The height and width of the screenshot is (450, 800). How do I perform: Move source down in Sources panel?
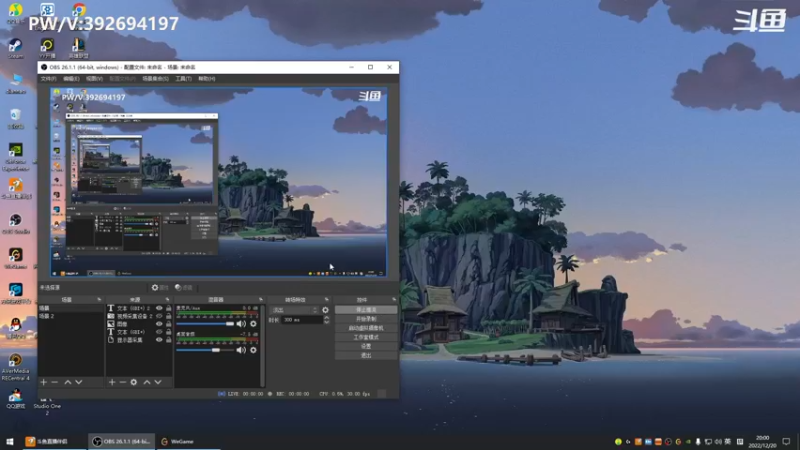(x=158, y=382)
